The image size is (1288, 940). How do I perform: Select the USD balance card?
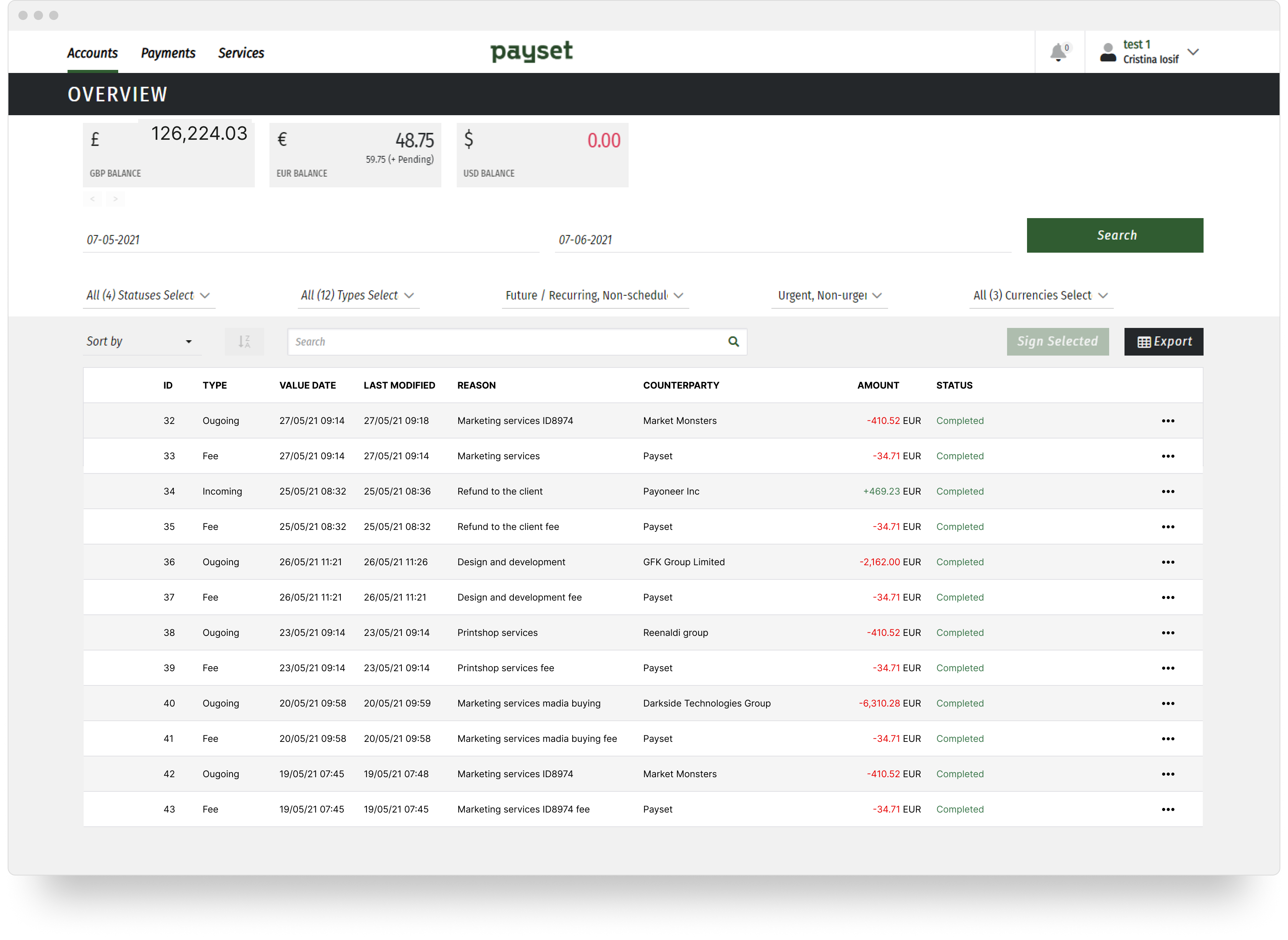(542, 155)
